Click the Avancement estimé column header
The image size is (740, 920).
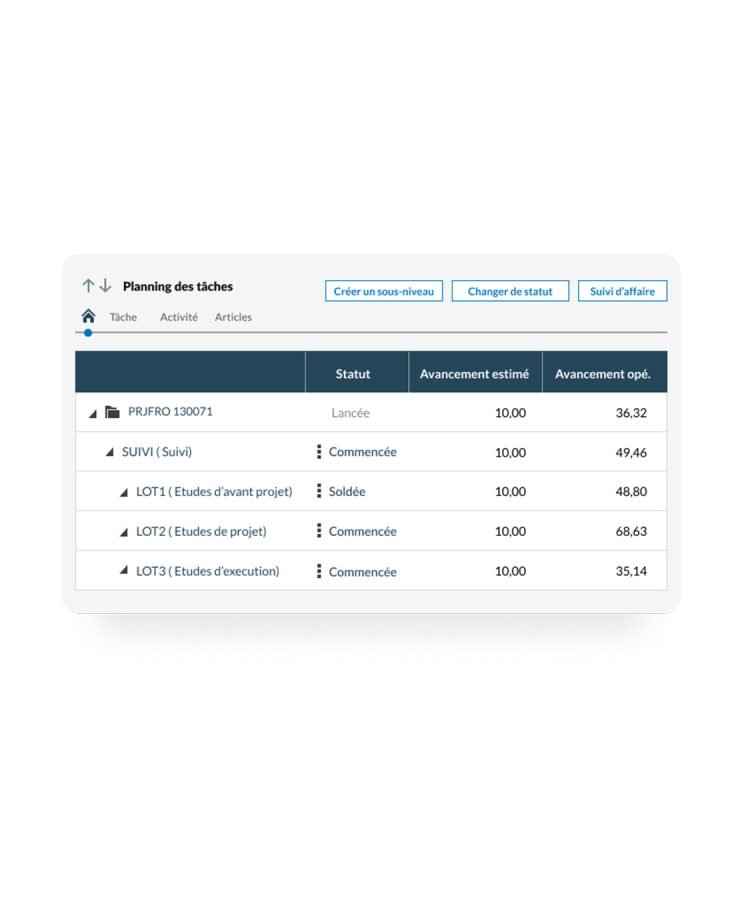pyautogui.click(x=474, y=374)
